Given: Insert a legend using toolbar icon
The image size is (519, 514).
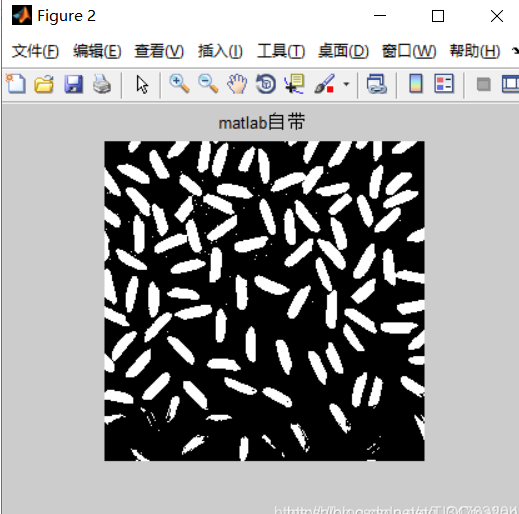Looking at the screenshot, I should pos(444,84).
